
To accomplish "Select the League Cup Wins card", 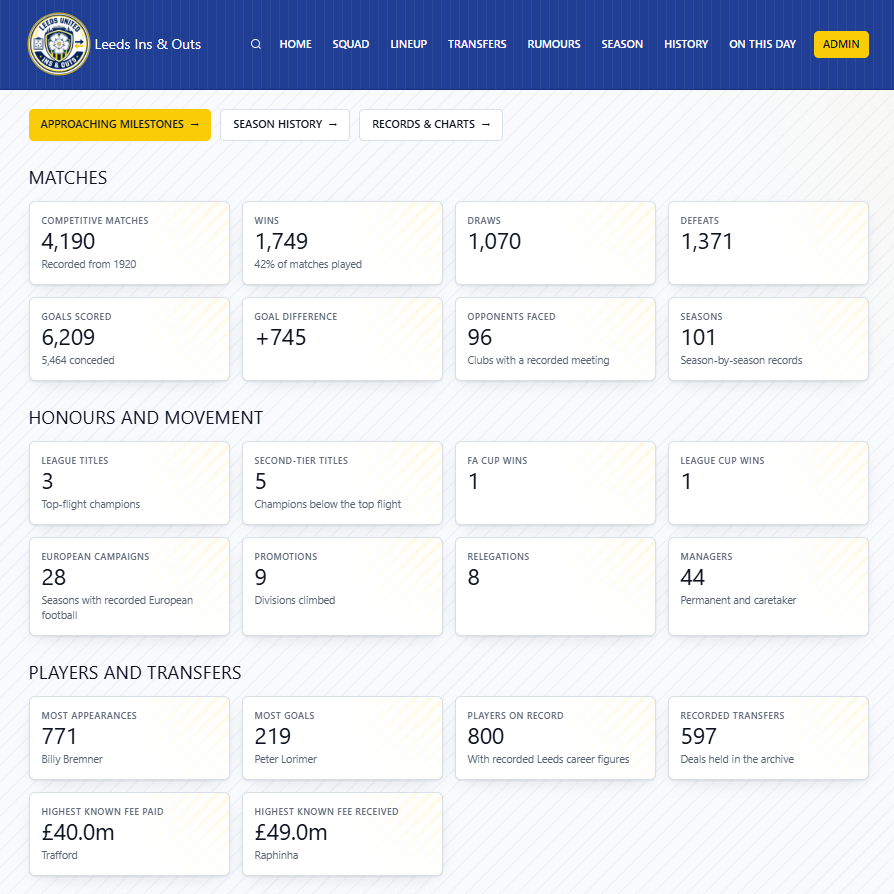I will [x=768, y=483].
